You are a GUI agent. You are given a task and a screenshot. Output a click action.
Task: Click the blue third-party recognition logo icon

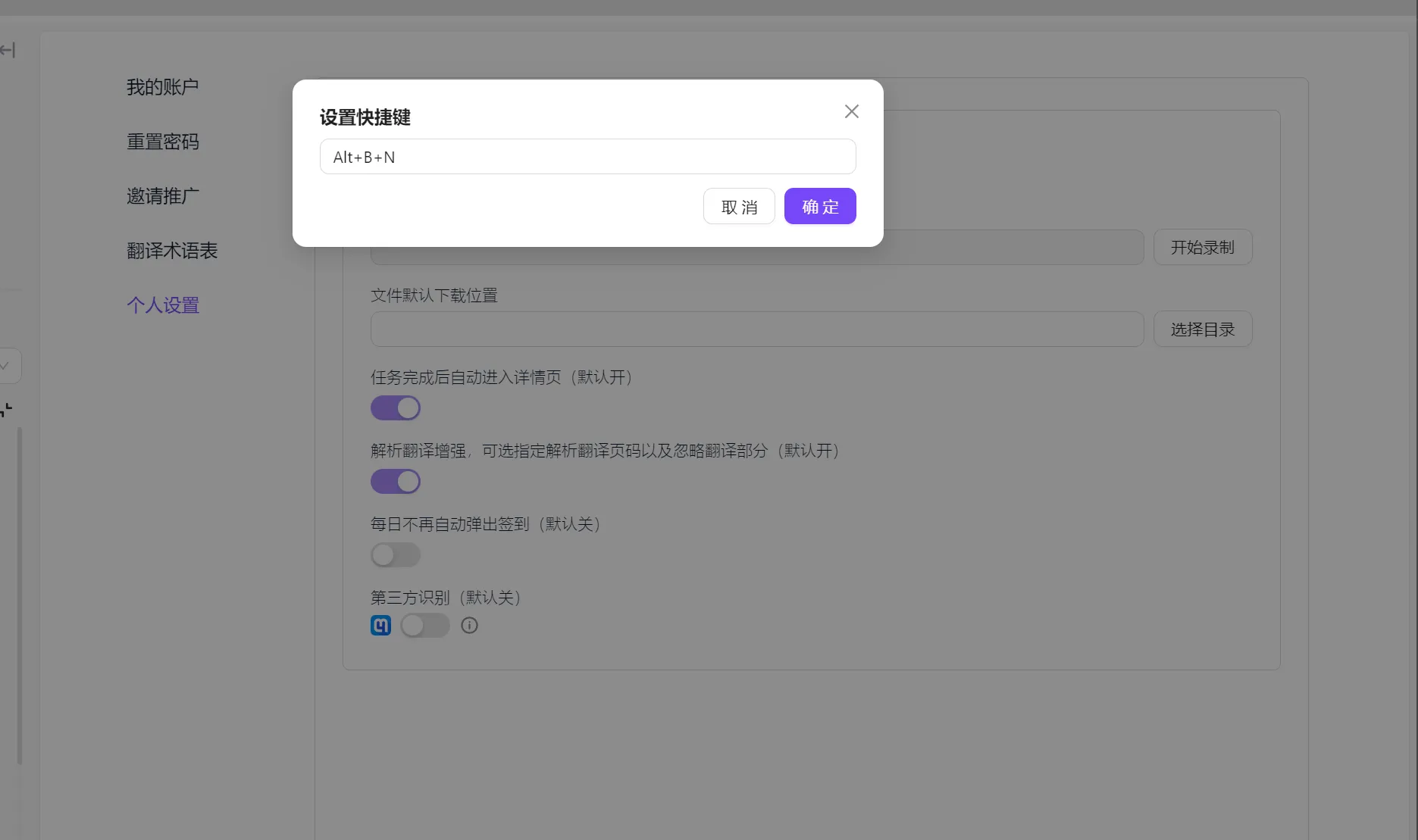tap(380, 626)
